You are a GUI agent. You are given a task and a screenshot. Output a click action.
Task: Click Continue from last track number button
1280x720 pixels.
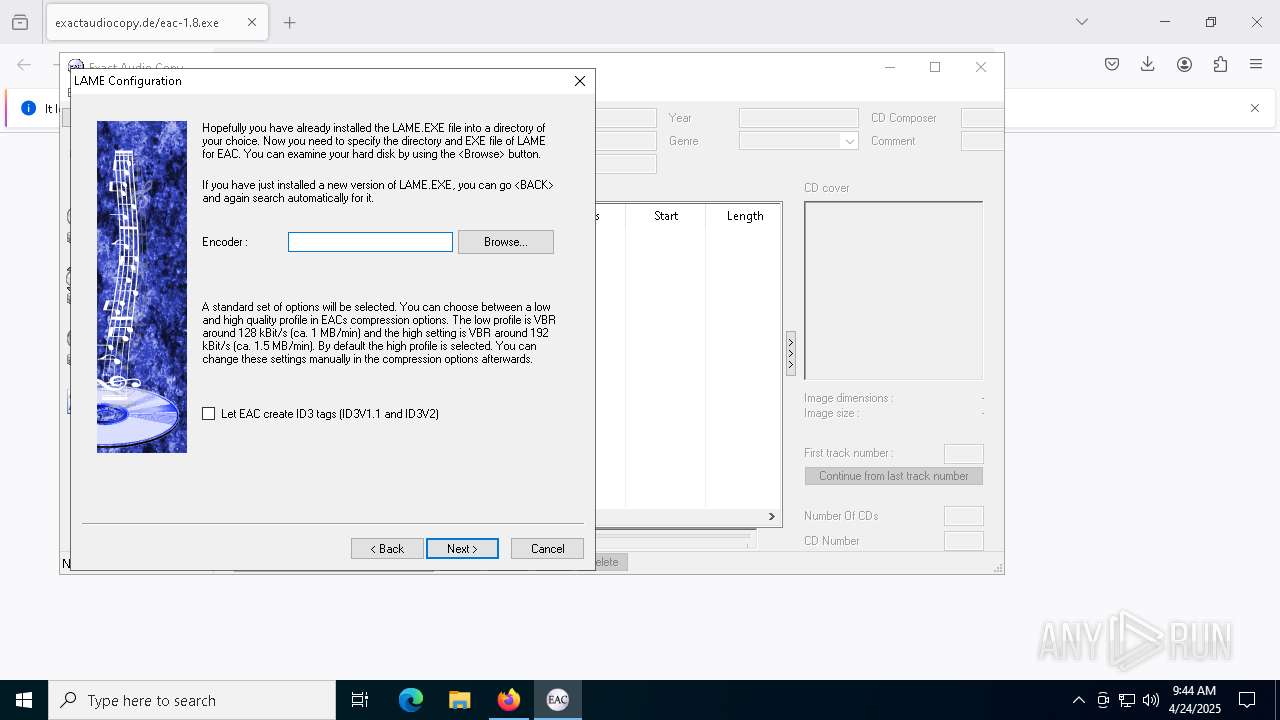(x=893, y=476)
